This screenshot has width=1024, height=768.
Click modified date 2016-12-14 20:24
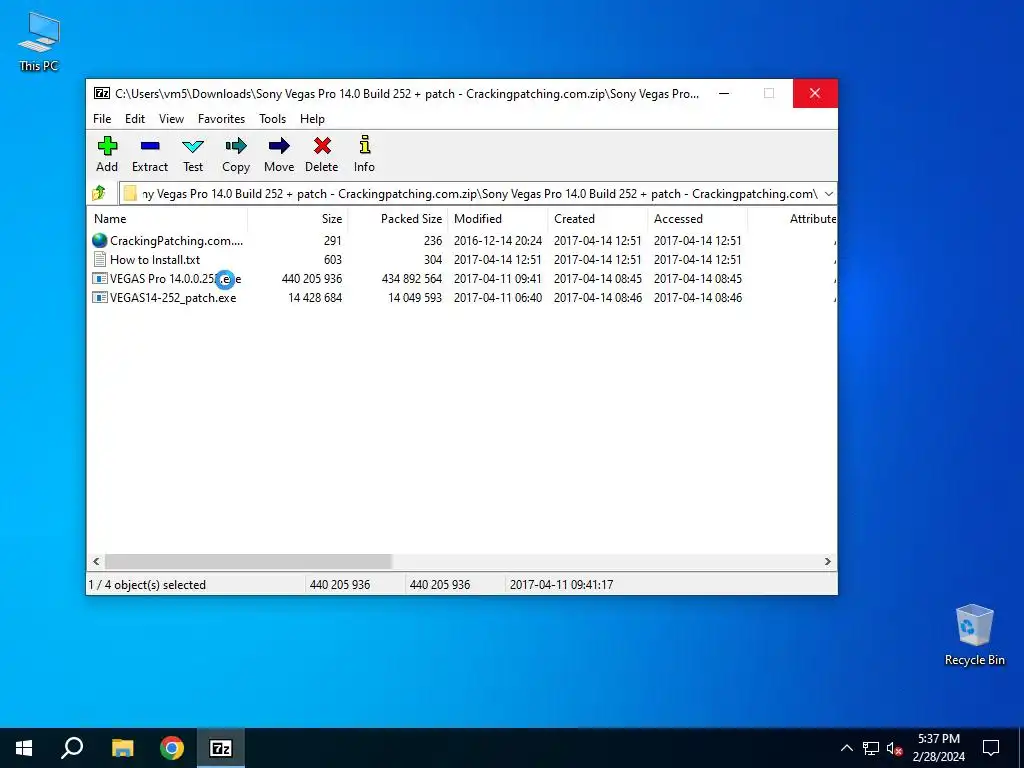click(498, 241)
